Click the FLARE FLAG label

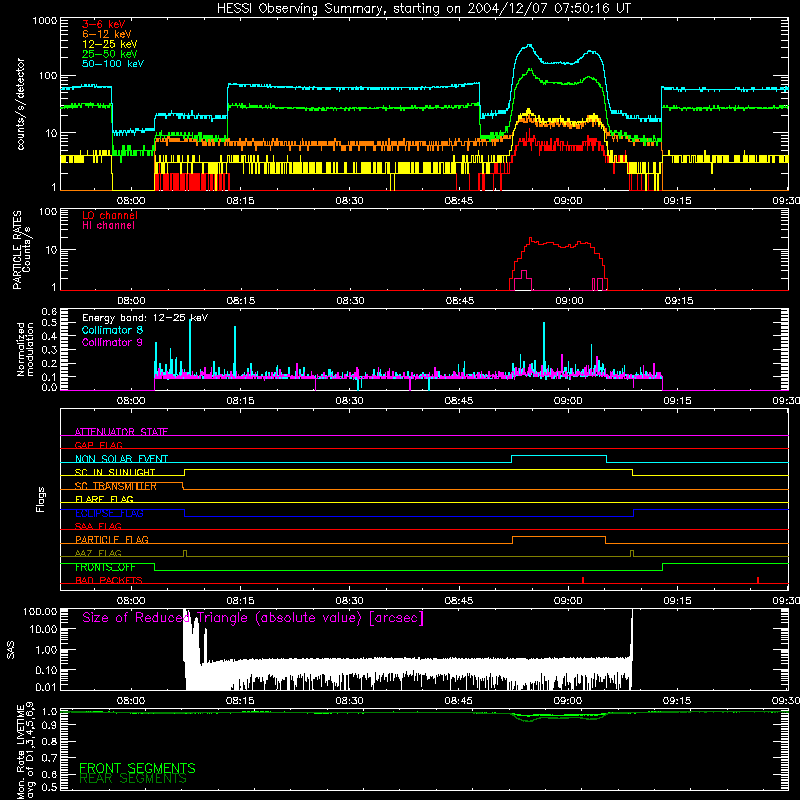point(104,499)
